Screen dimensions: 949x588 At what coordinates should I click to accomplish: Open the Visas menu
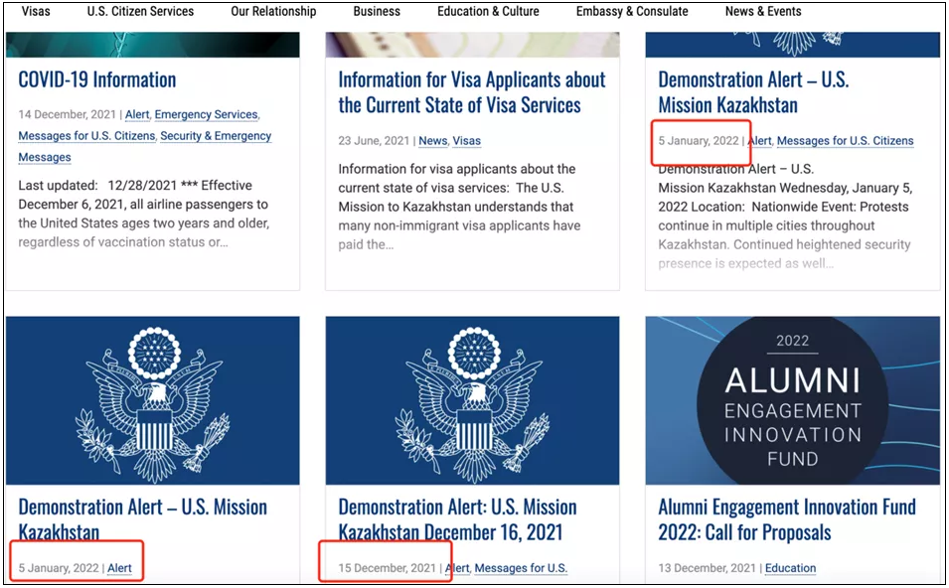click(x=36, y=11)
